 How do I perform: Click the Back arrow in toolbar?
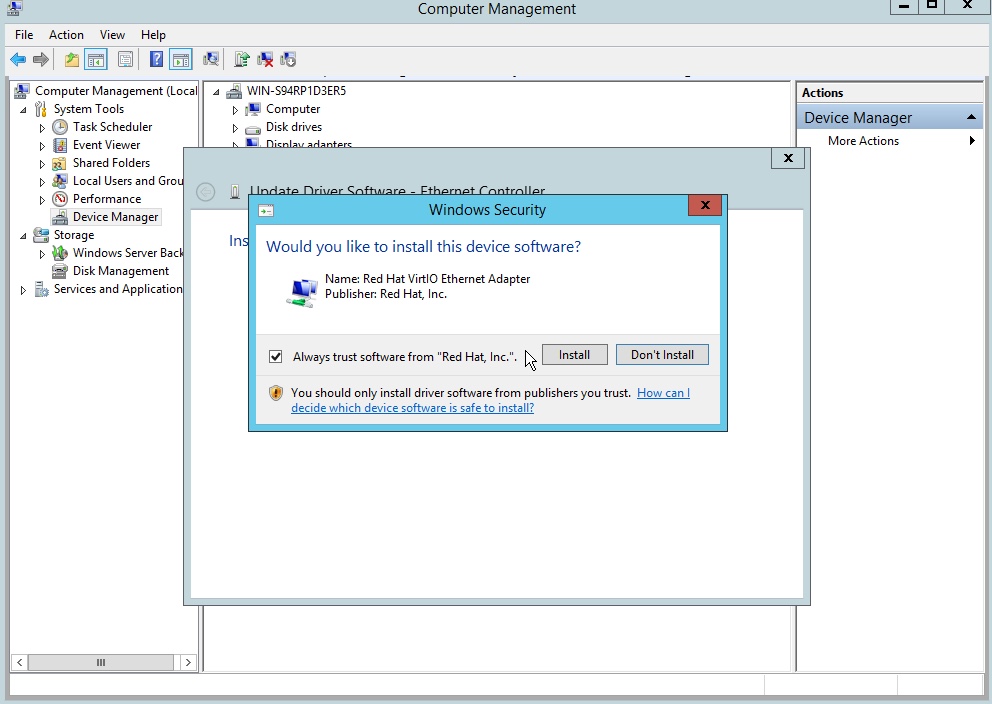pyautogui.click(x=18, y=59)
